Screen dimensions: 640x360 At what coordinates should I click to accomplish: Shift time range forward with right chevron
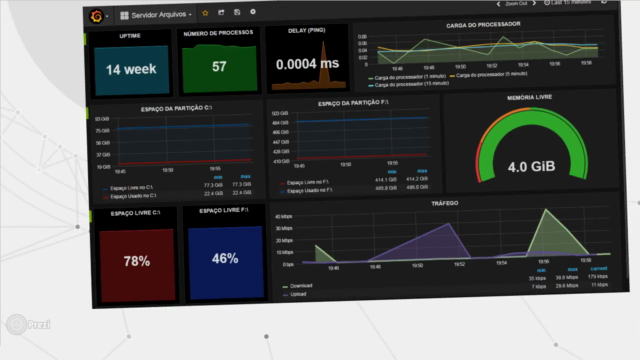[534, 3]
